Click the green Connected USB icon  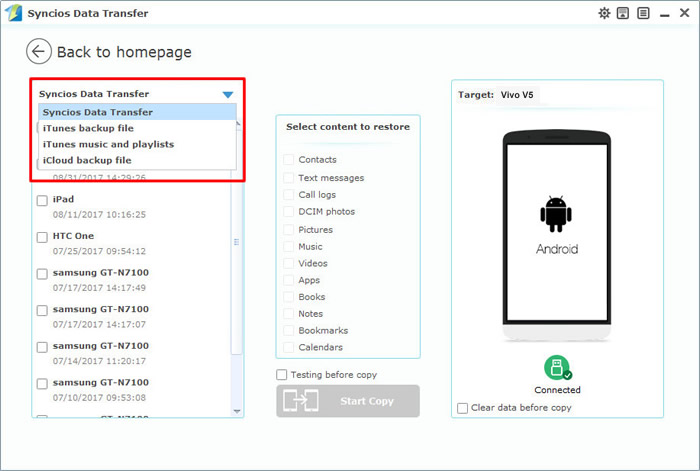click(557, 367)
